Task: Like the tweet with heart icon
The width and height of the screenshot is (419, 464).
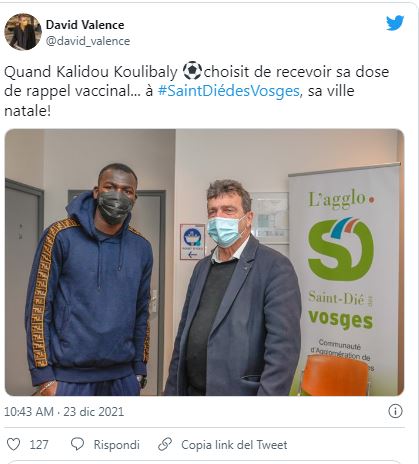Action: (x=14, y=445)
